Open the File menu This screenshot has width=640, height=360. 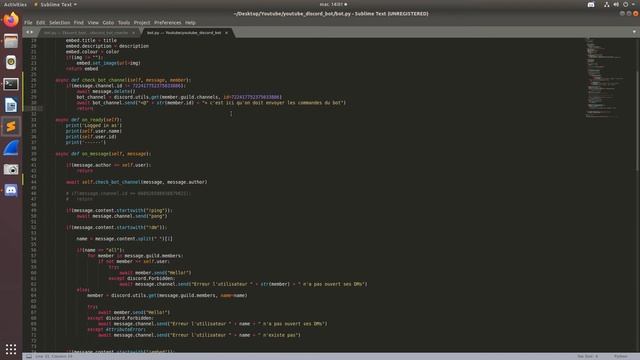pyautogui.click(x=28, y=22)
